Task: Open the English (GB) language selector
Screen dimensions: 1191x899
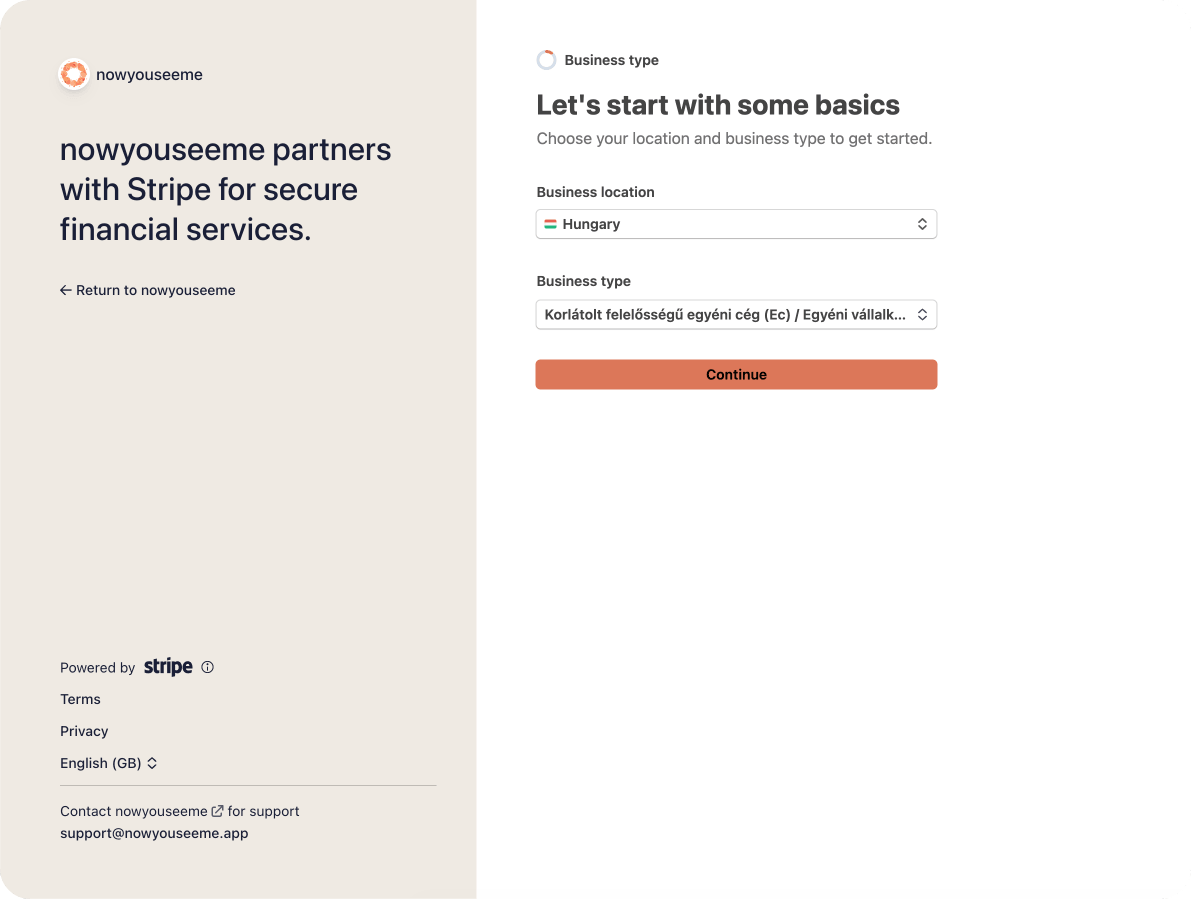Action: (109, 763)
